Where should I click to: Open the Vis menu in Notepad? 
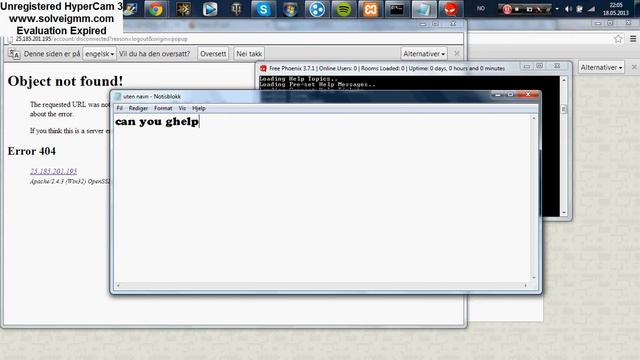click(x=182, y=108)
